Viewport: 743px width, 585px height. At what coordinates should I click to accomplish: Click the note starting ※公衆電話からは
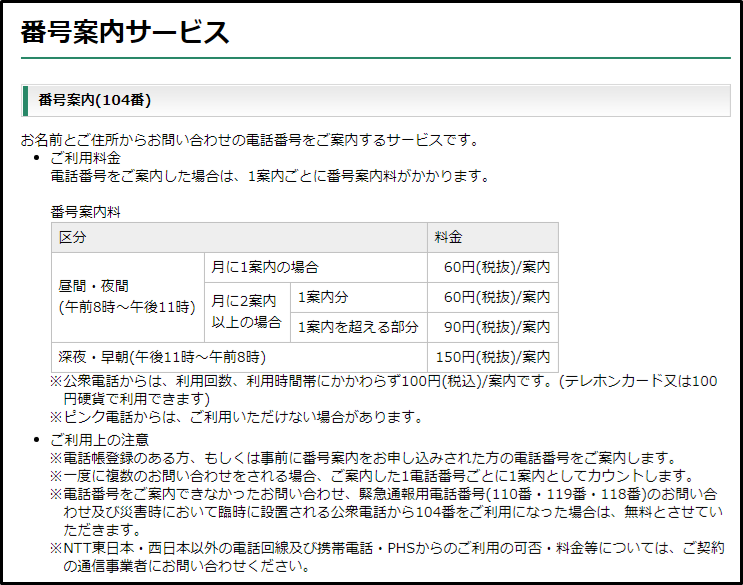tap(384, 390)
